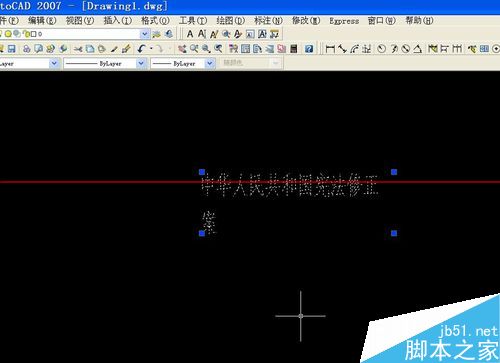500x363 pixels.
Task: Open the Express menu
Action: click(x=344, y=21)
